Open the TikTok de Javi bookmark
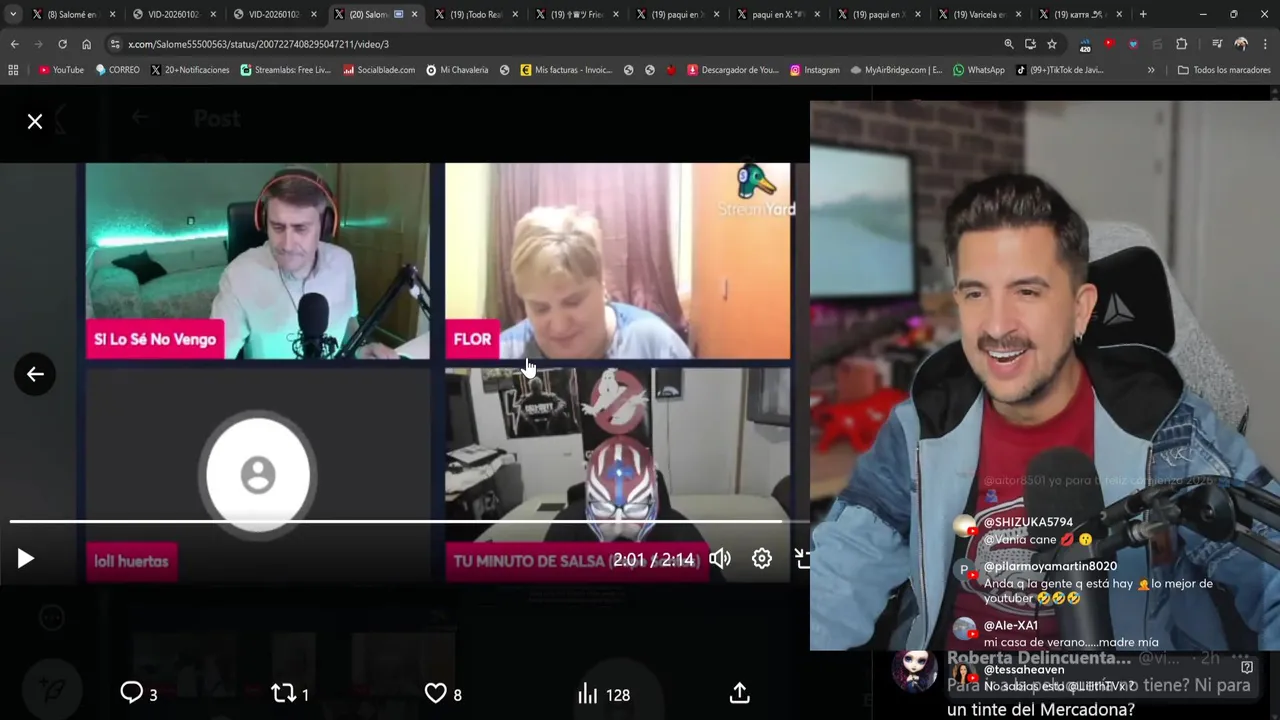1280x720 pixels. click(x=1060, y=70)
